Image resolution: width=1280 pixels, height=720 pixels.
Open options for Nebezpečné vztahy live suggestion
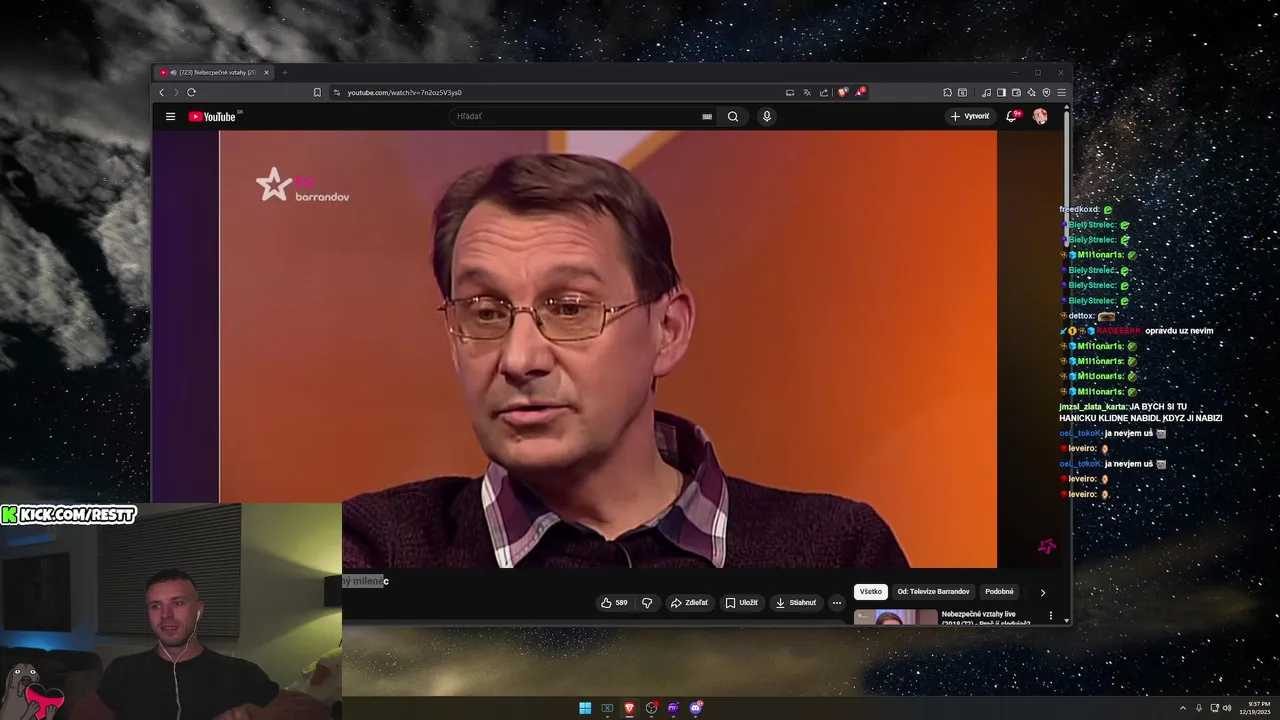pyautogui.click(x=1050, y=616)
